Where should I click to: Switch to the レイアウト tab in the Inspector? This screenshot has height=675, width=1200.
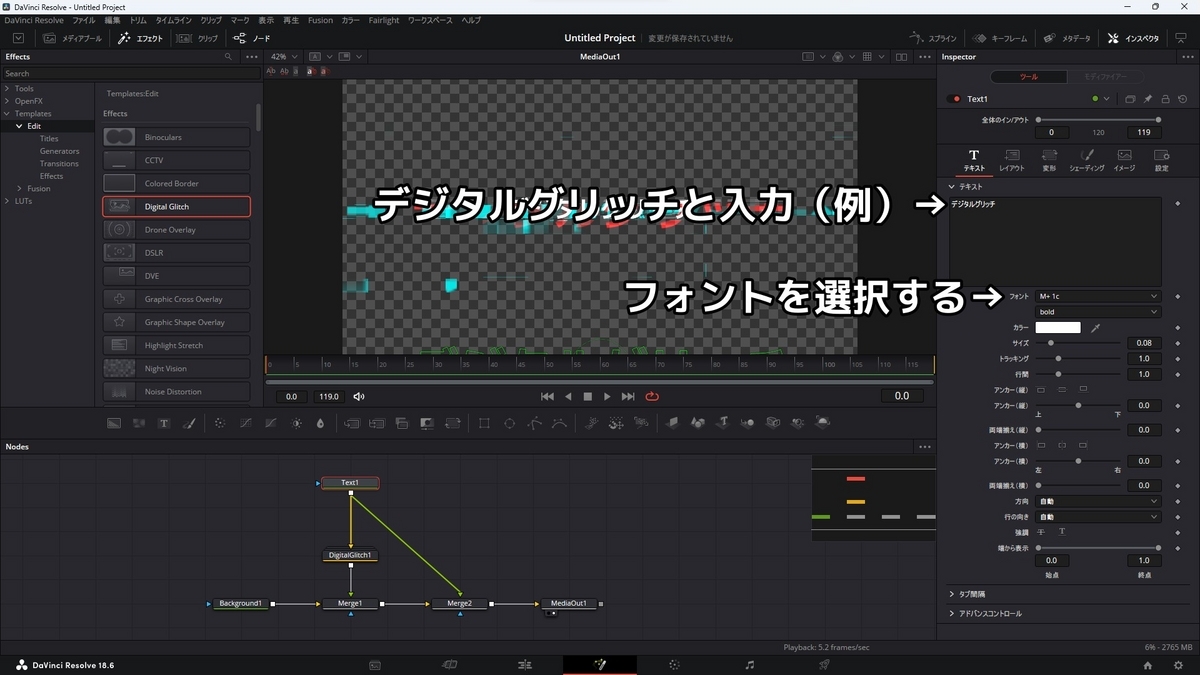[1011, 160]
